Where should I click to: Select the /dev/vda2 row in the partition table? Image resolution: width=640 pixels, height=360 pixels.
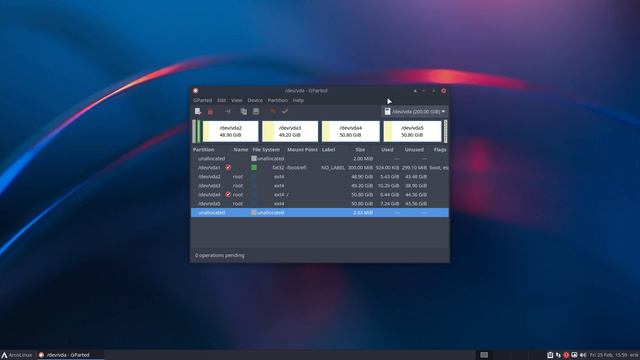tap(320, 177)
